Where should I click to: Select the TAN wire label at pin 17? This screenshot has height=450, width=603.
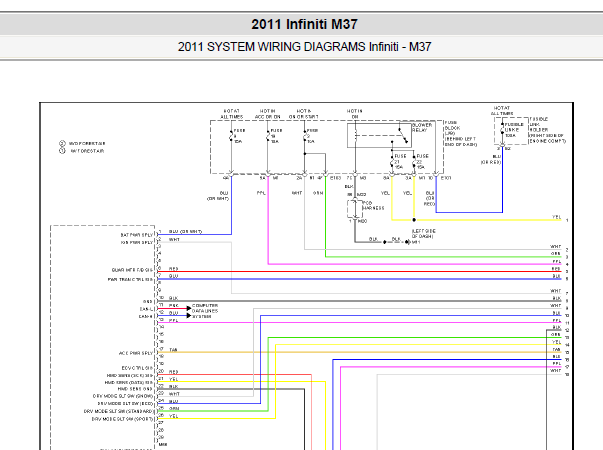click(173, 350)
